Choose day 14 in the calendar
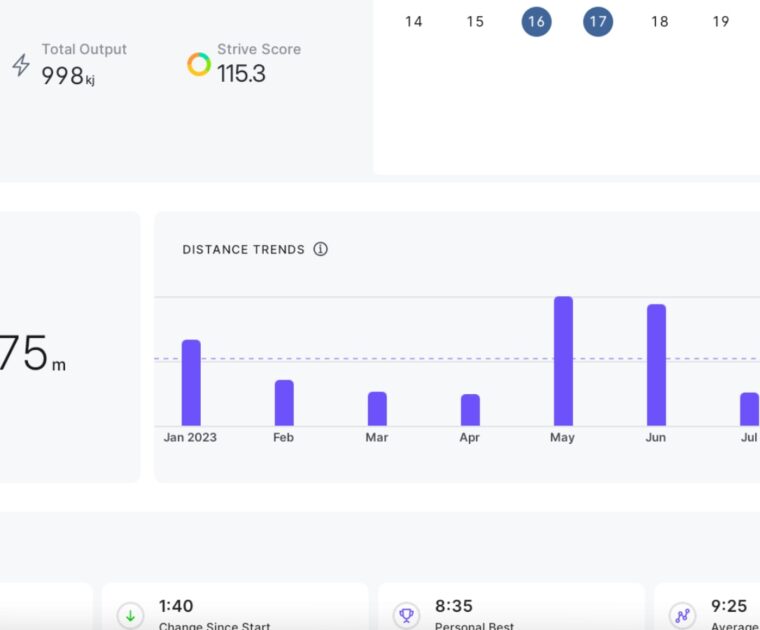This screenshot has height=630, width=760. [413, 21]
